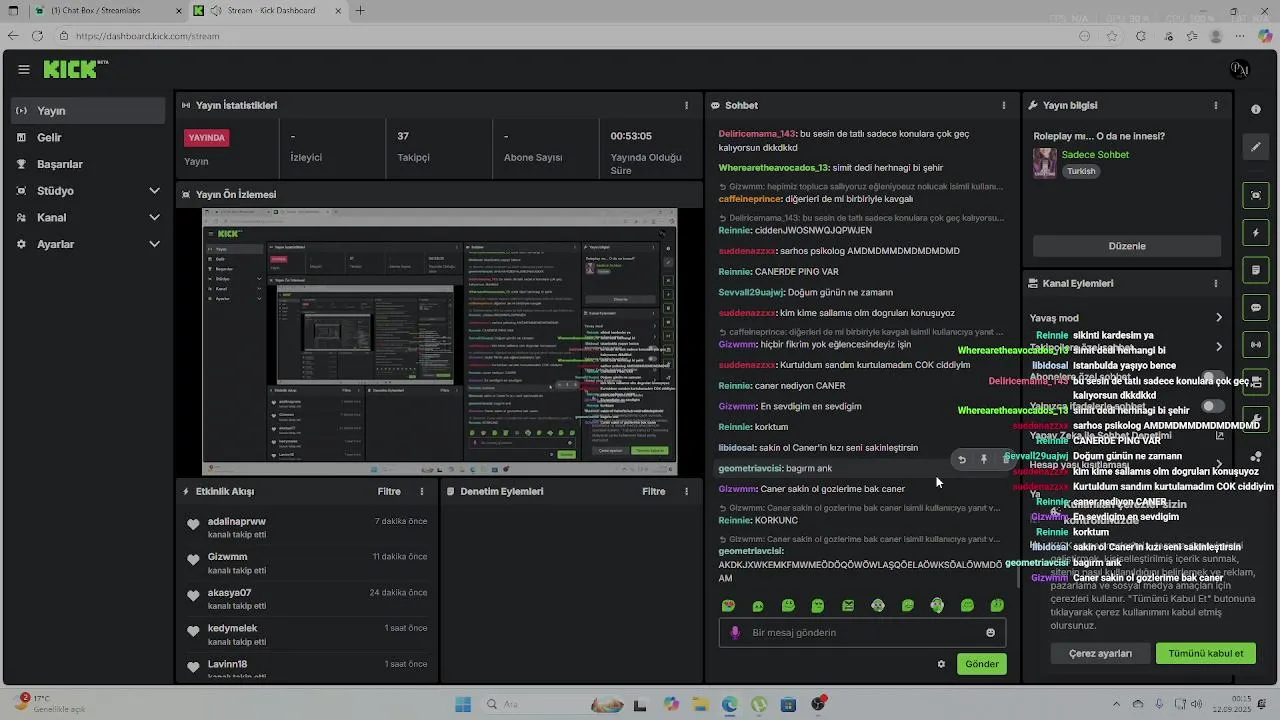Open the Windows Start menu

(463, 704)
